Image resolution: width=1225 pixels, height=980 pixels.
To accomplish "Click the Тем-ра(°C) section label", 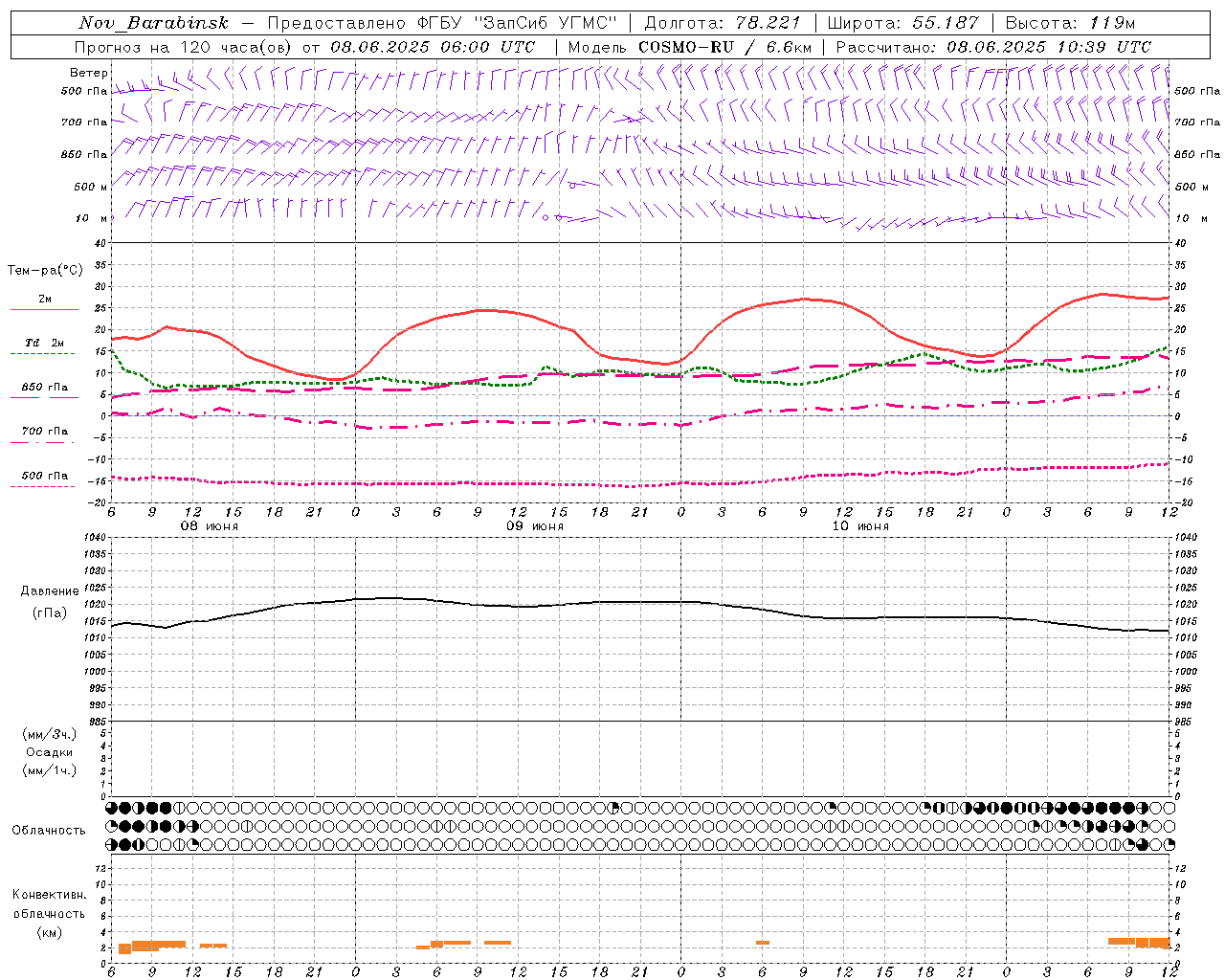I will [45, 271].
